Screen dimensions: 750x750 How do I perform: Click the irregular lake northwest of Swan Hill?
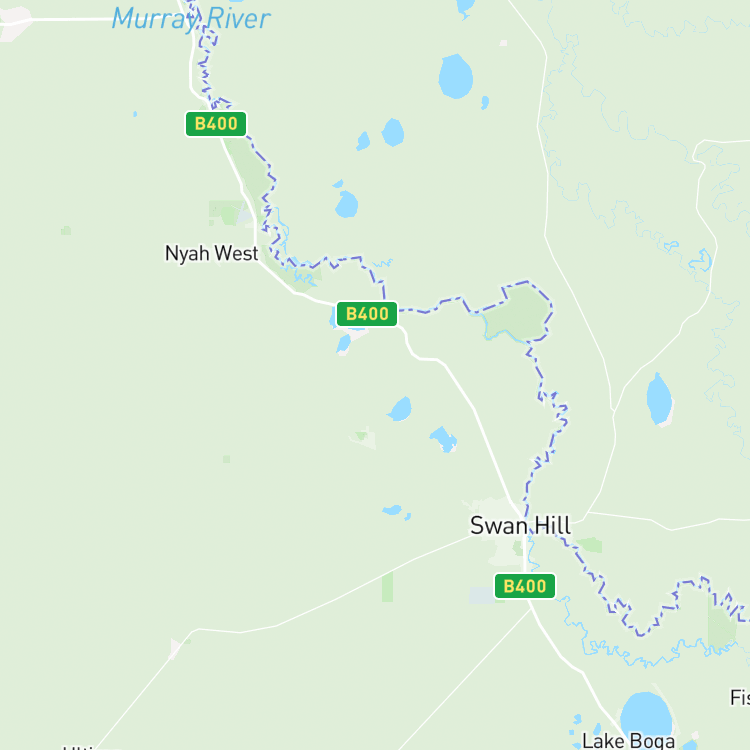(x=443, y=439)
